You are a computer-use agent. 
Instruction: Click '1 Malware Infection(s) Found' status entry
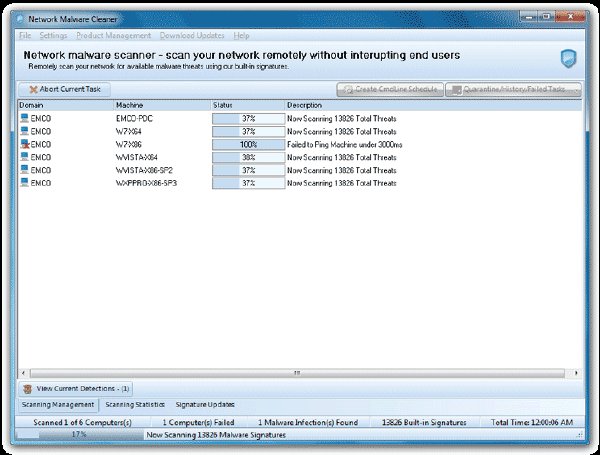coord(308,422)
